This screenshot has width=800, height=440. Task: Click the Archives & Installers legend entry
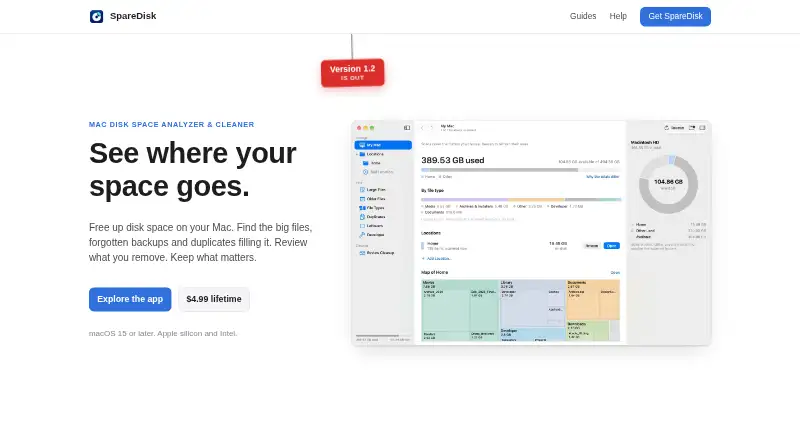tap(482, 206)
